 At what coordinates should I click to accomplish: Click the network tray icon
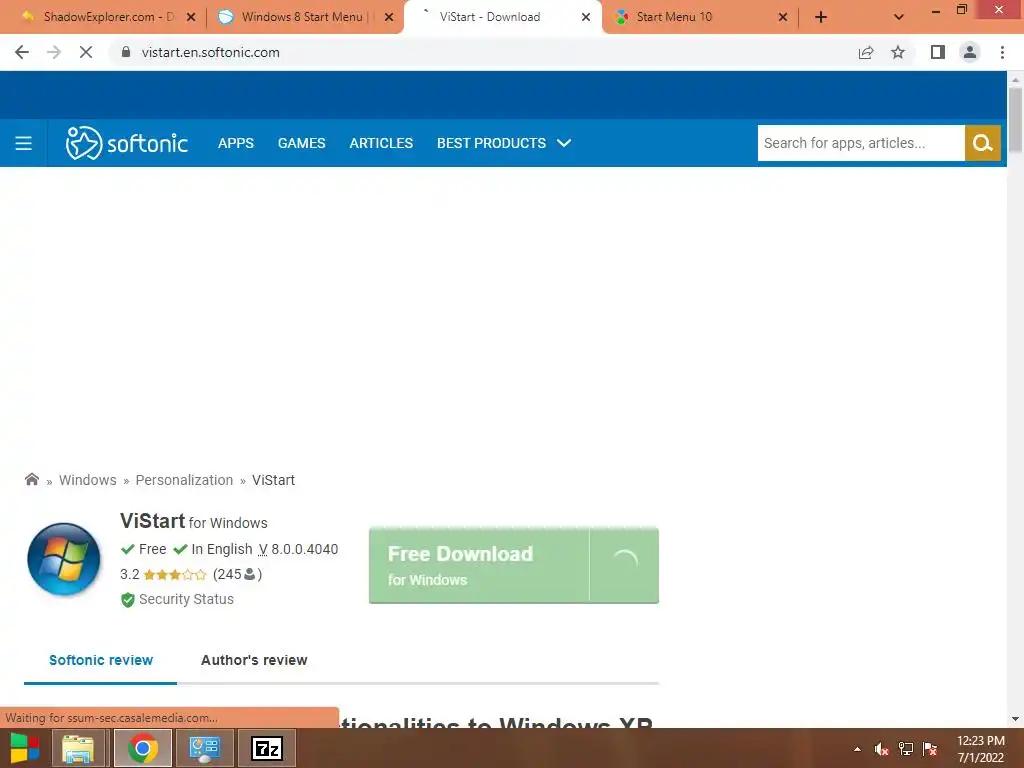pyautogui.click(x=906, y=749)
